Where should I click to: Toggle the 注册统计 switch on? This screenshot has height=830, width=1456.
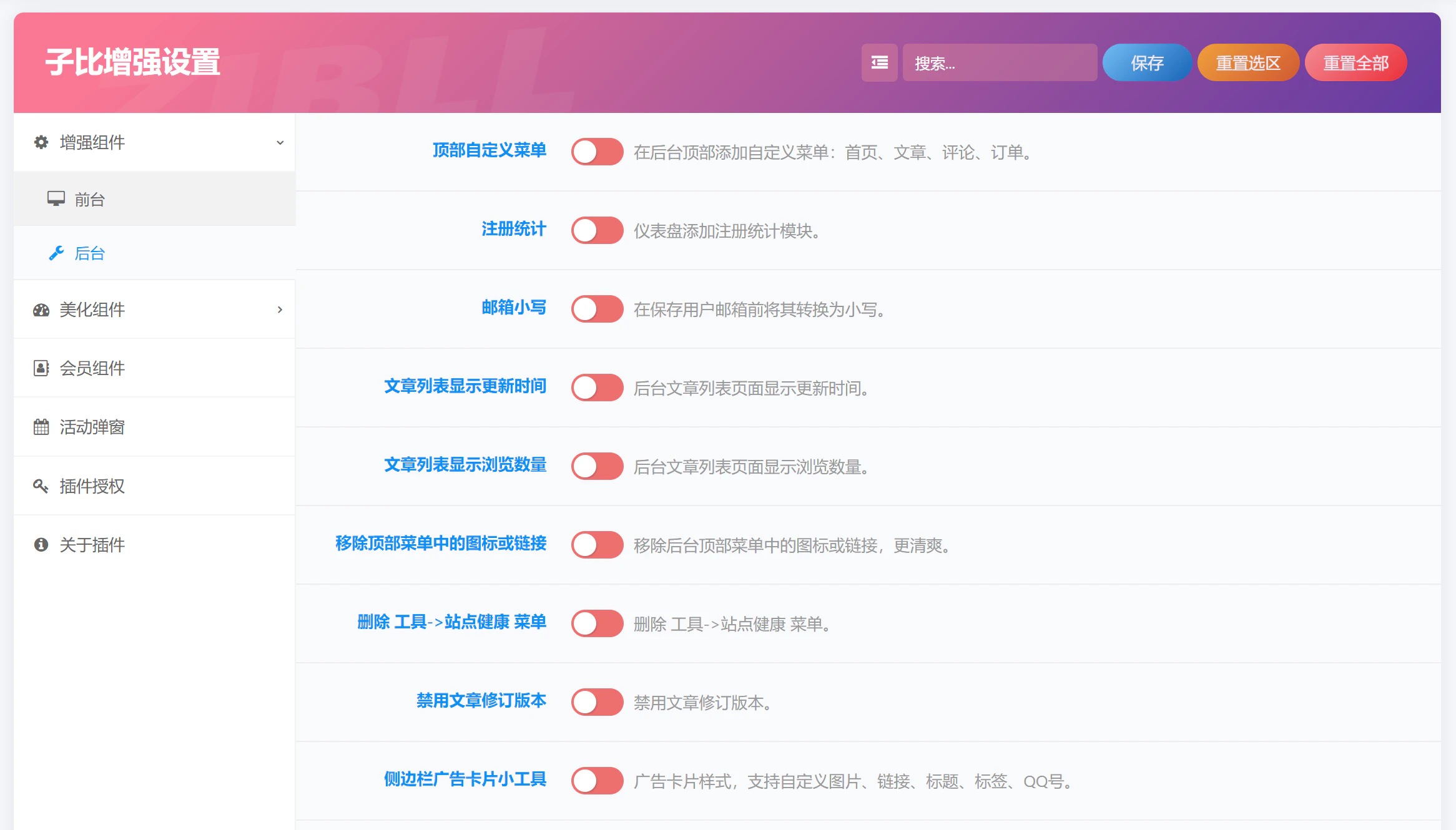[597, 230]
